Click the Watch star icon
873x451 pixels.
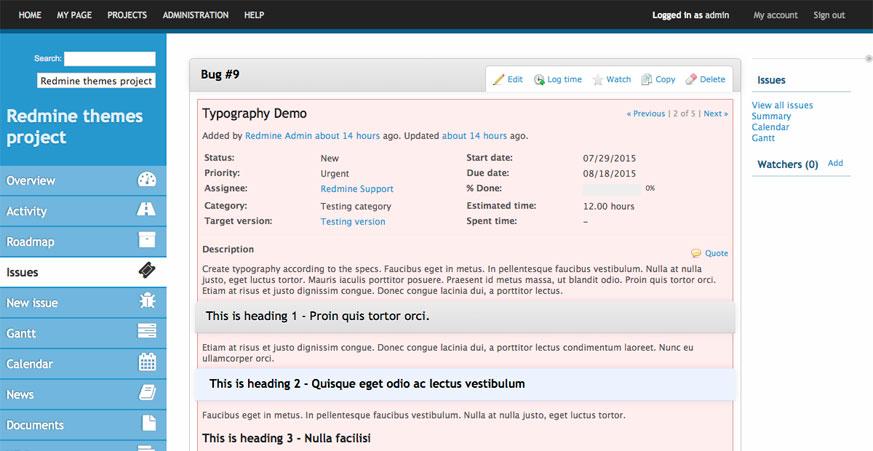coord(597,80)
